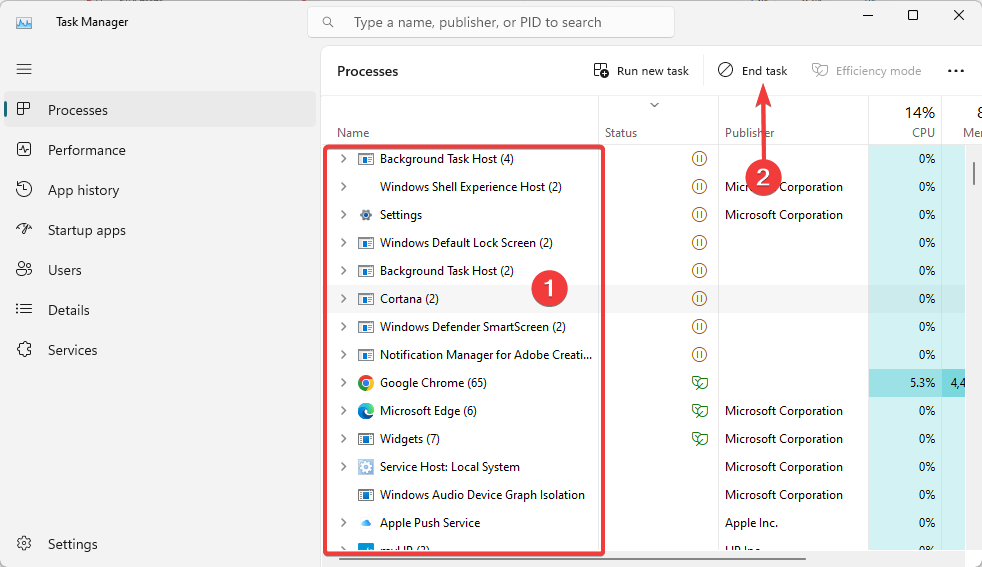The image size is (982, 567).
Task: Go to the Services page
Action: (72, 350)
